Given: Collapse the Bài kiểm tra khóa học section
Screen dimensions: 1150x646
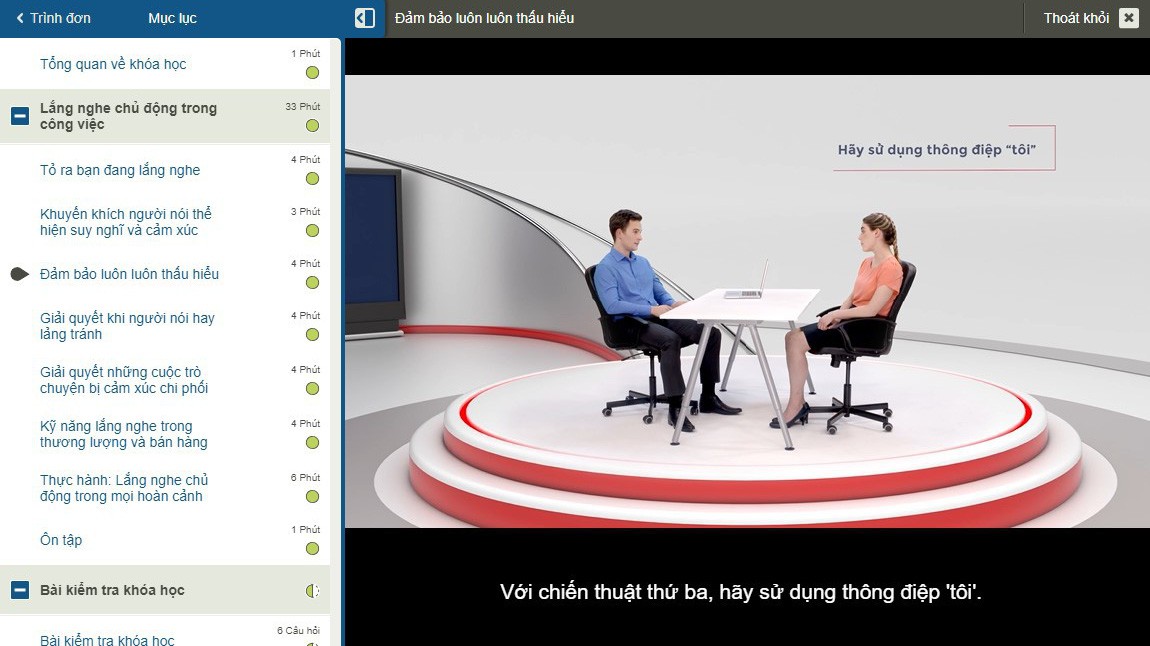Looking at the screenshot, I should [x=19, y=590].
